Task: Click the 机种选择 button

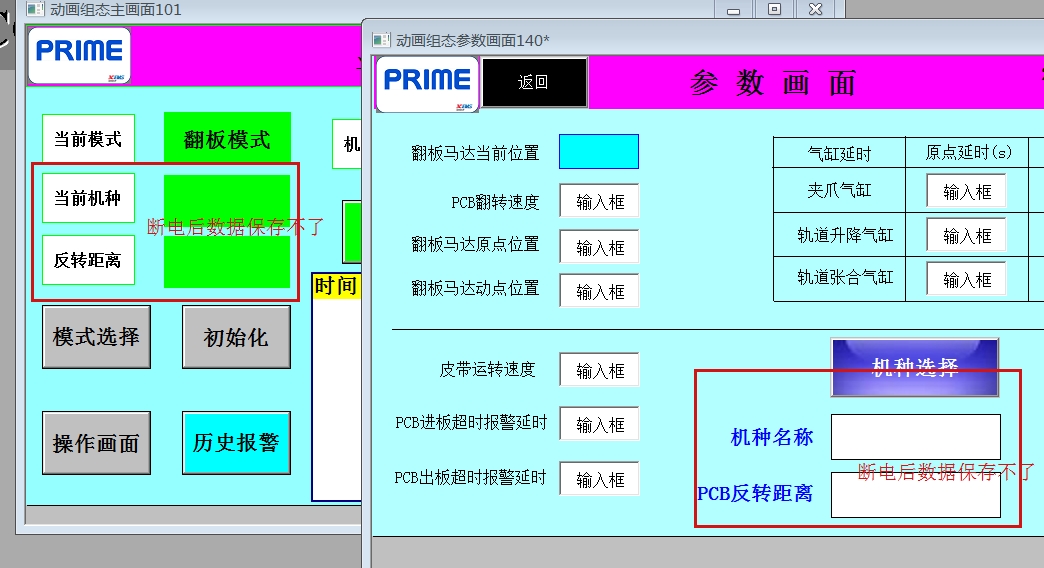Action: [x=914, y=367]
